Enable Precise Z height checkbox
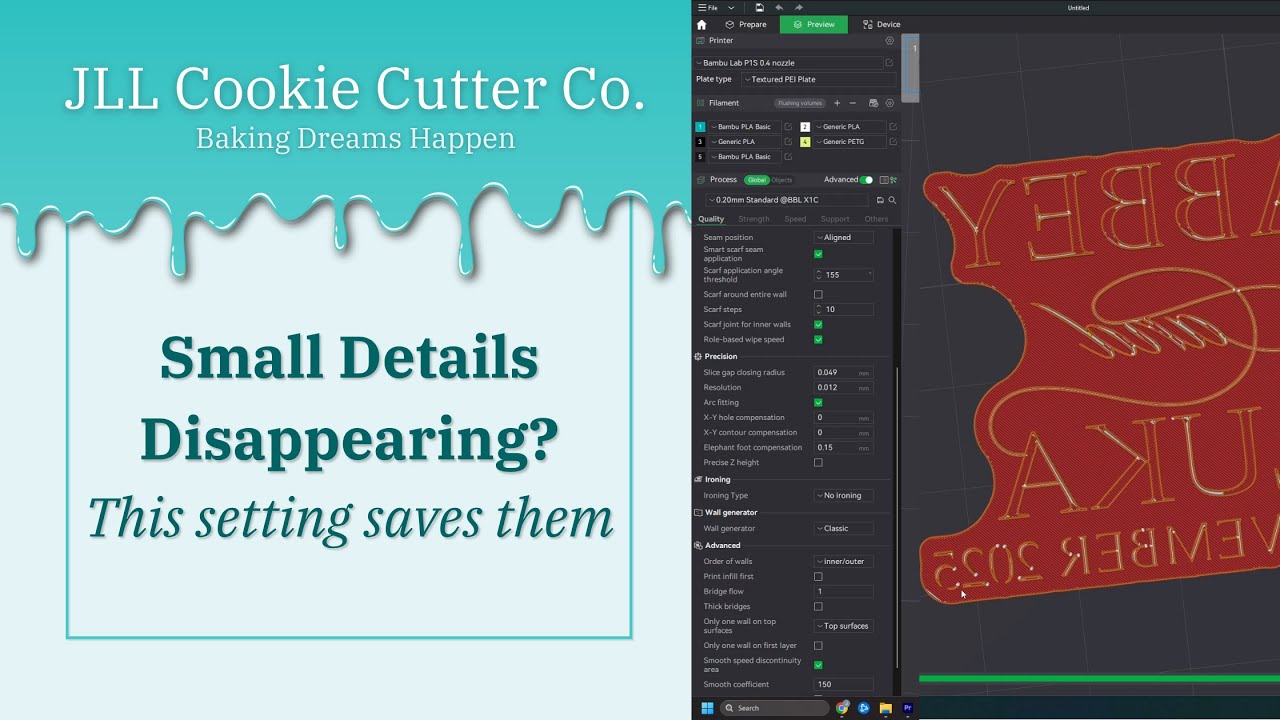Image resolution: width=1280 pixels, height=720 pixels. click(x=818, y=463)
